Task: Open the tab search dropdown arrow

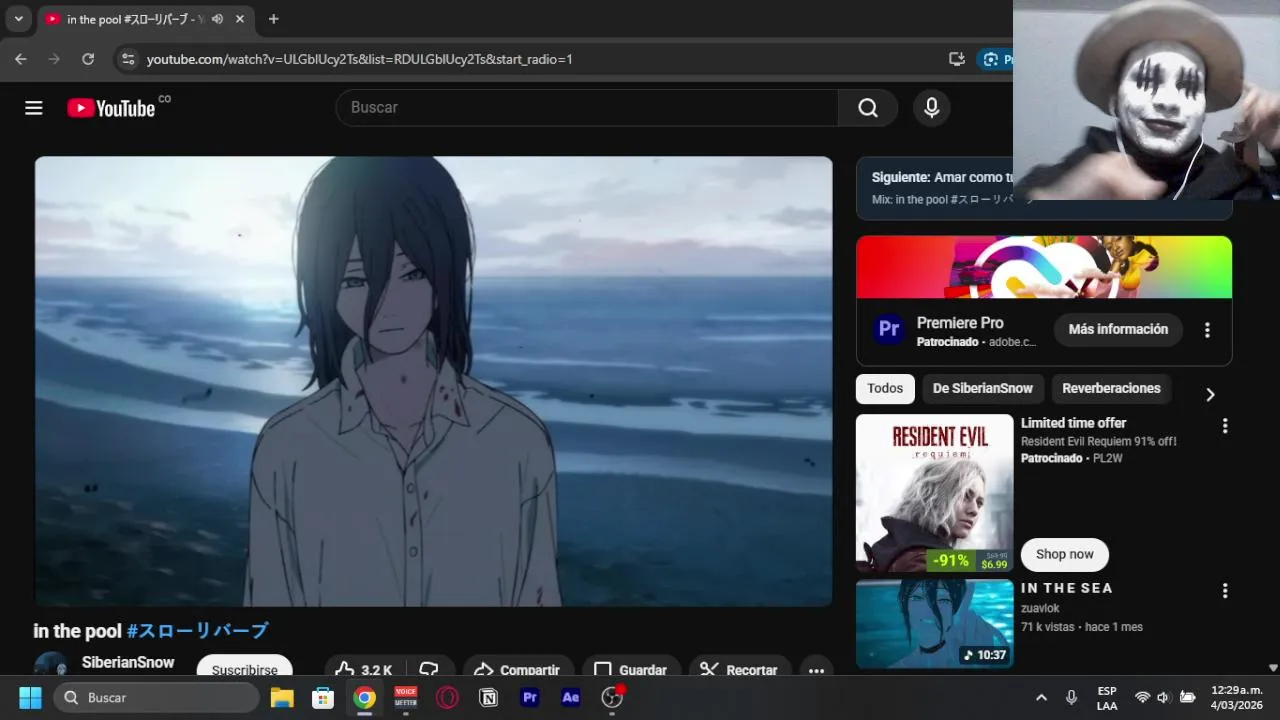Action: point(18,19)
